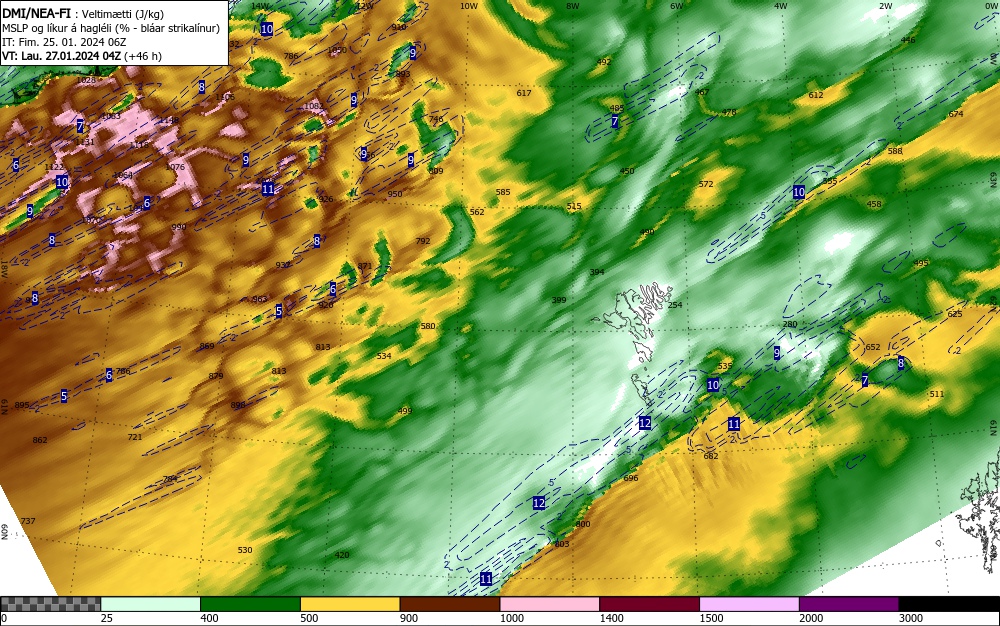
Task: Click the checkered 0–25 legend swatch
Action: coord(50,604)
